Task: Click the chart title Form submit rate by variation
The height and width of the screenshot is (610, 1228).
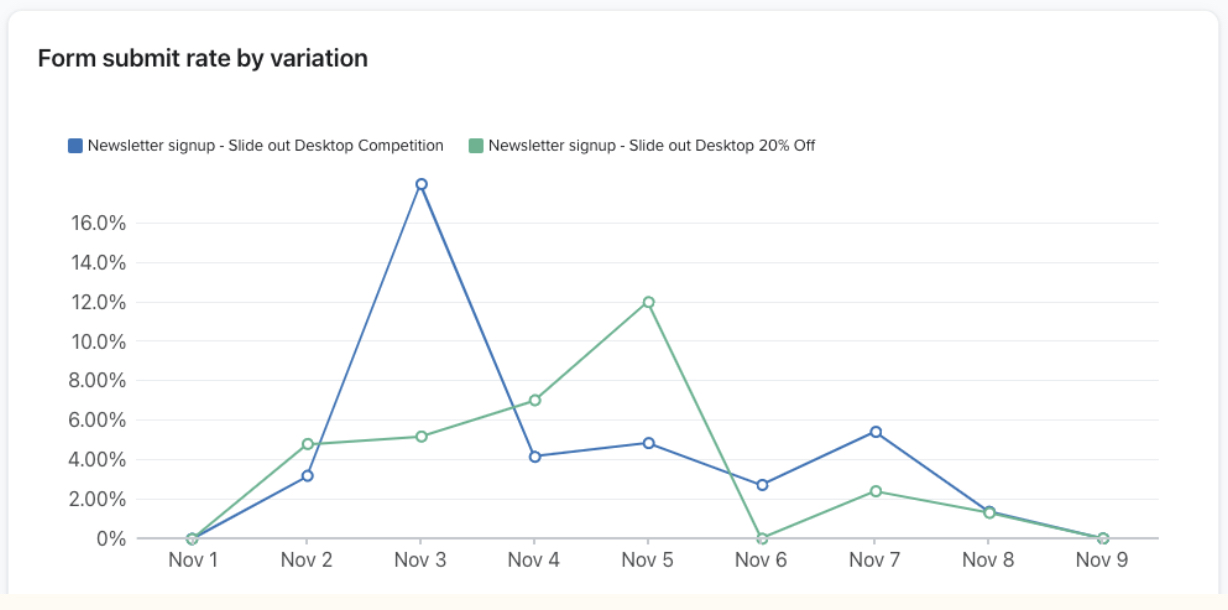Action: 203,58
